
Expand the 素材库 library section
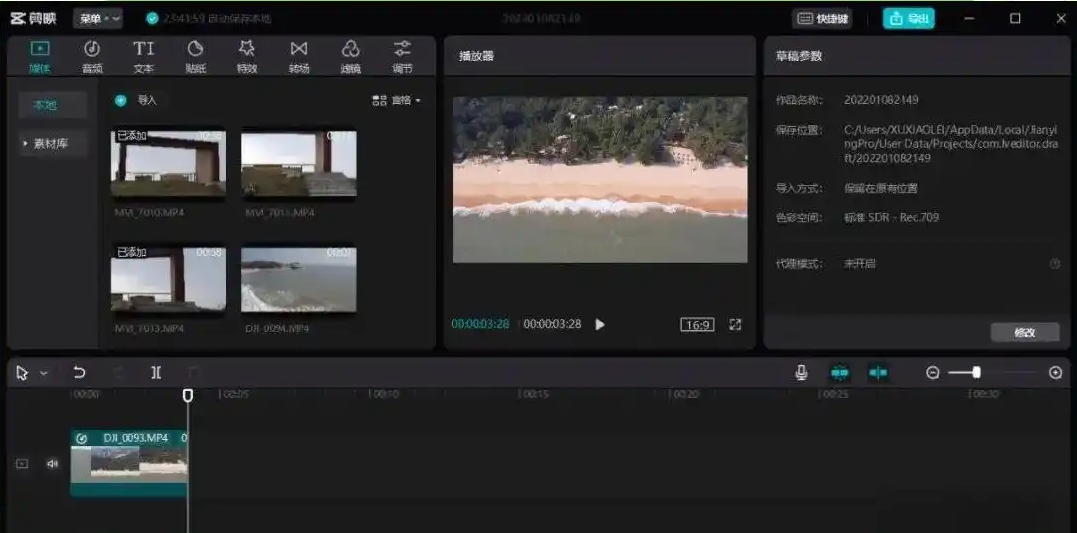(x=52, y=143)
